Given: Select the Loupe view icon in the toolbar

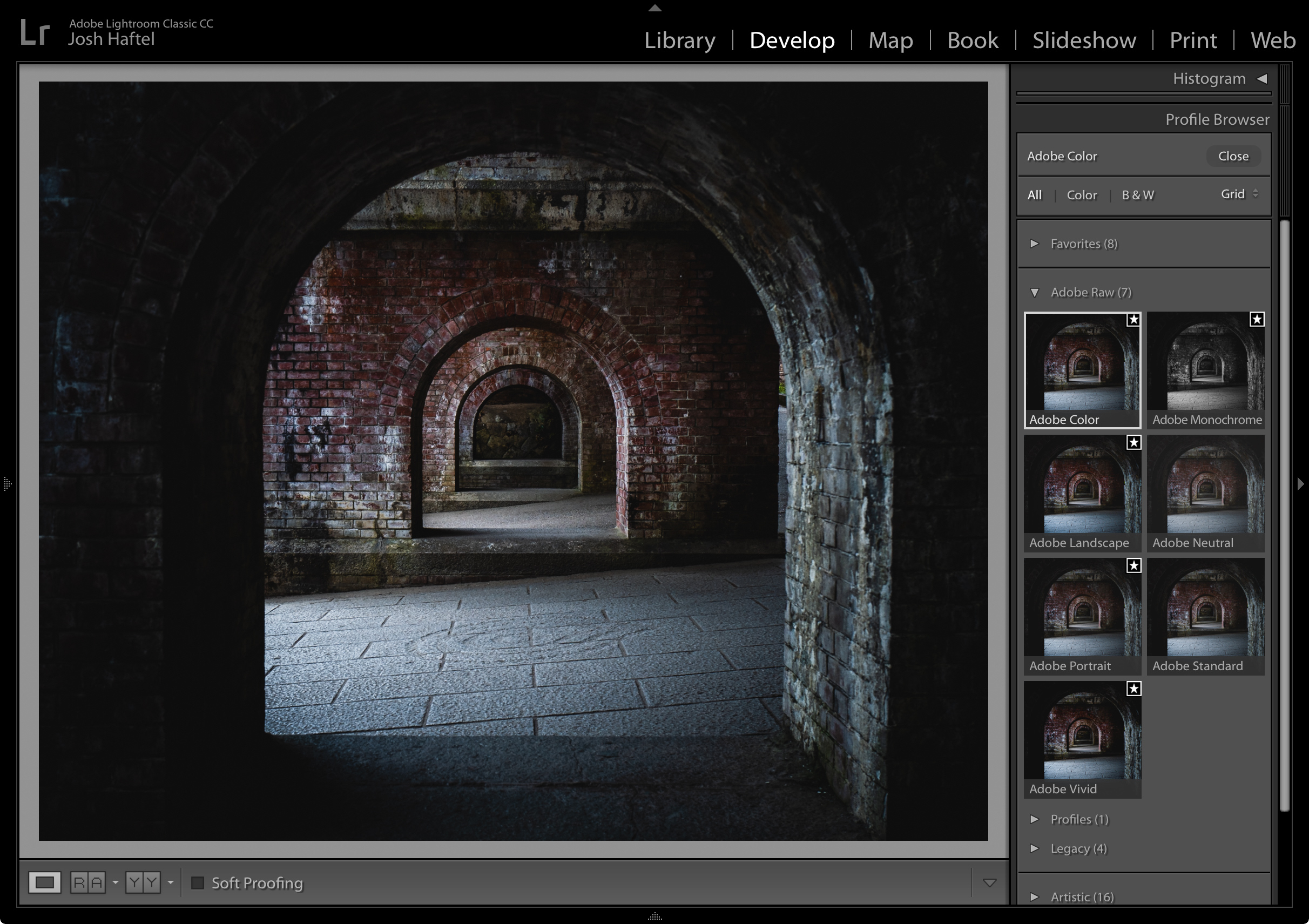Looking at the screenshot, I should [x=45, y=882].
